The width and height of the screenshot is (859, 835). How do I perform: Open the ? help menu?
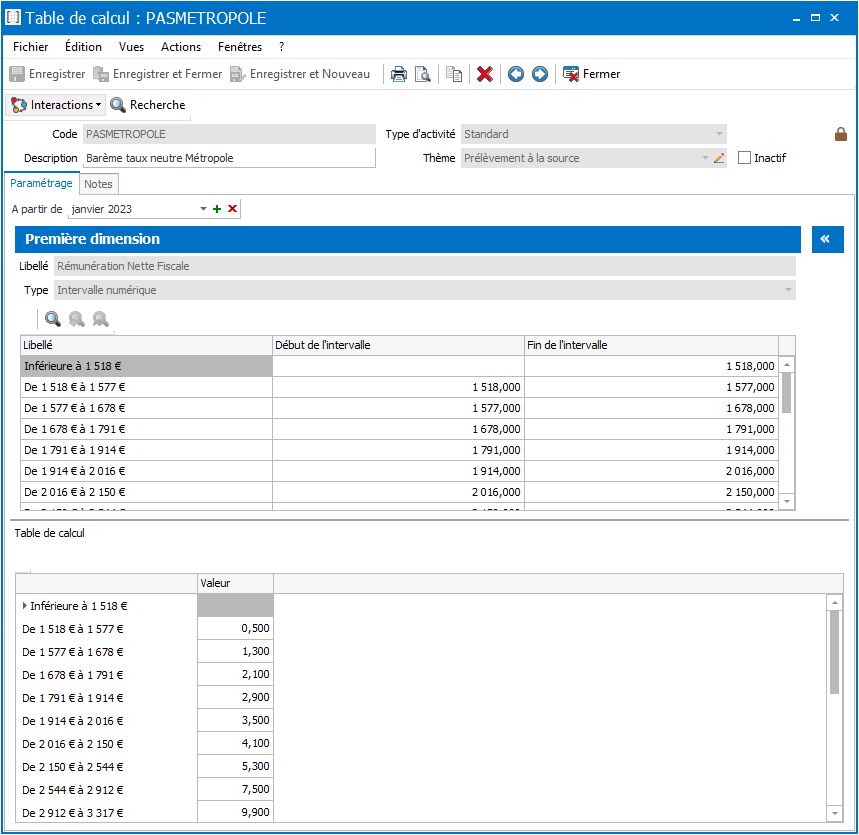[x=282, y=47]
